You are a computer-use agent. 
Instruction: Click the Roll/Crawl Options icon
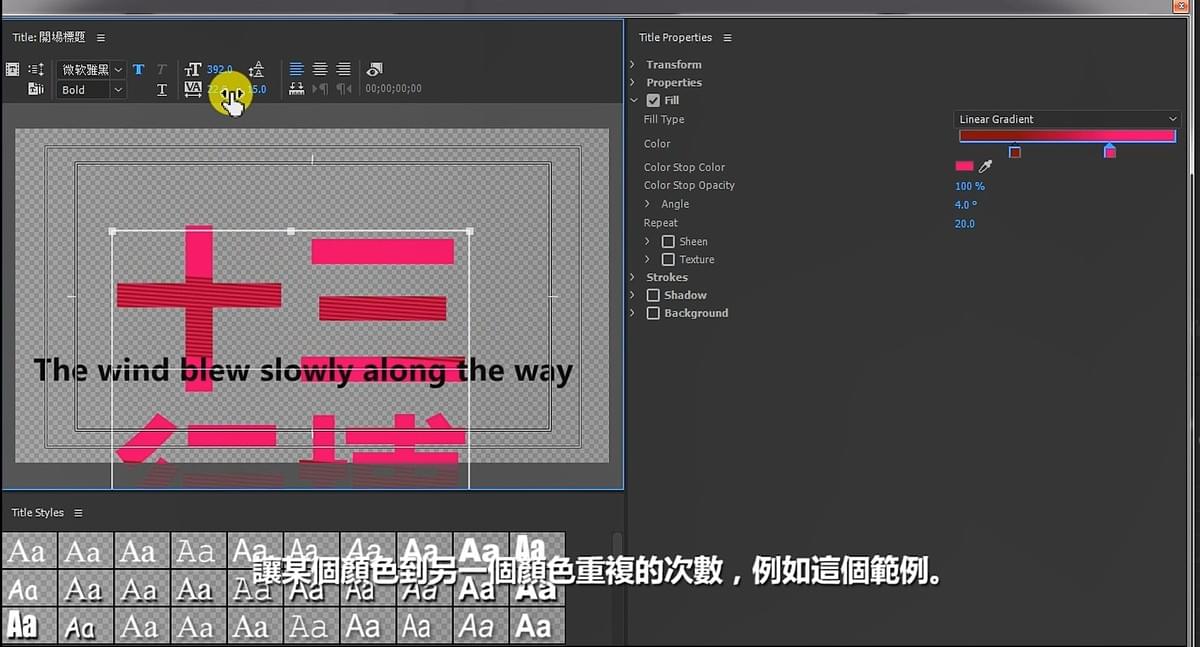click(36, 70)
